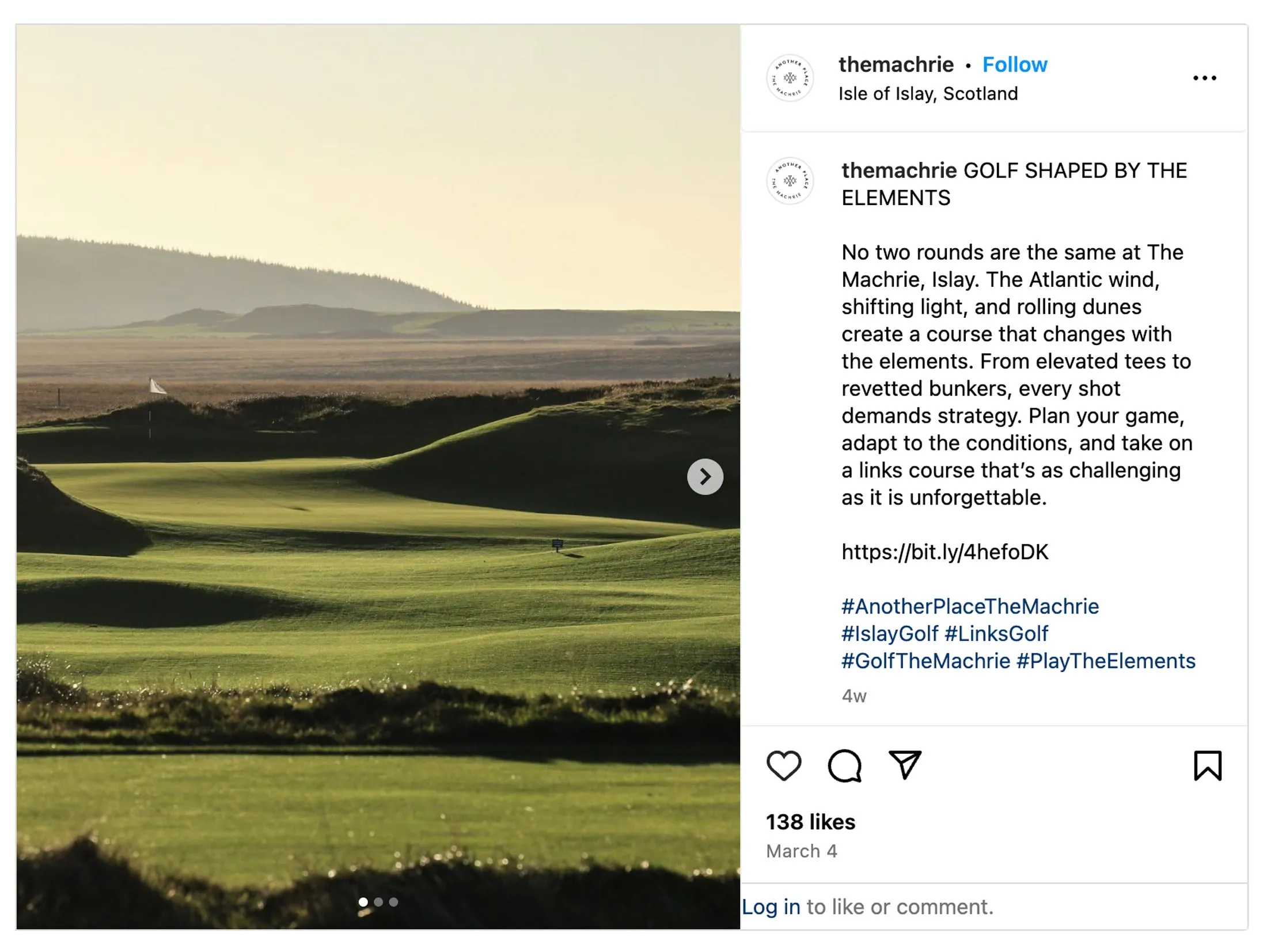
Task: Open the three-dot more options menu
Action: click(x=1204, y=78)
